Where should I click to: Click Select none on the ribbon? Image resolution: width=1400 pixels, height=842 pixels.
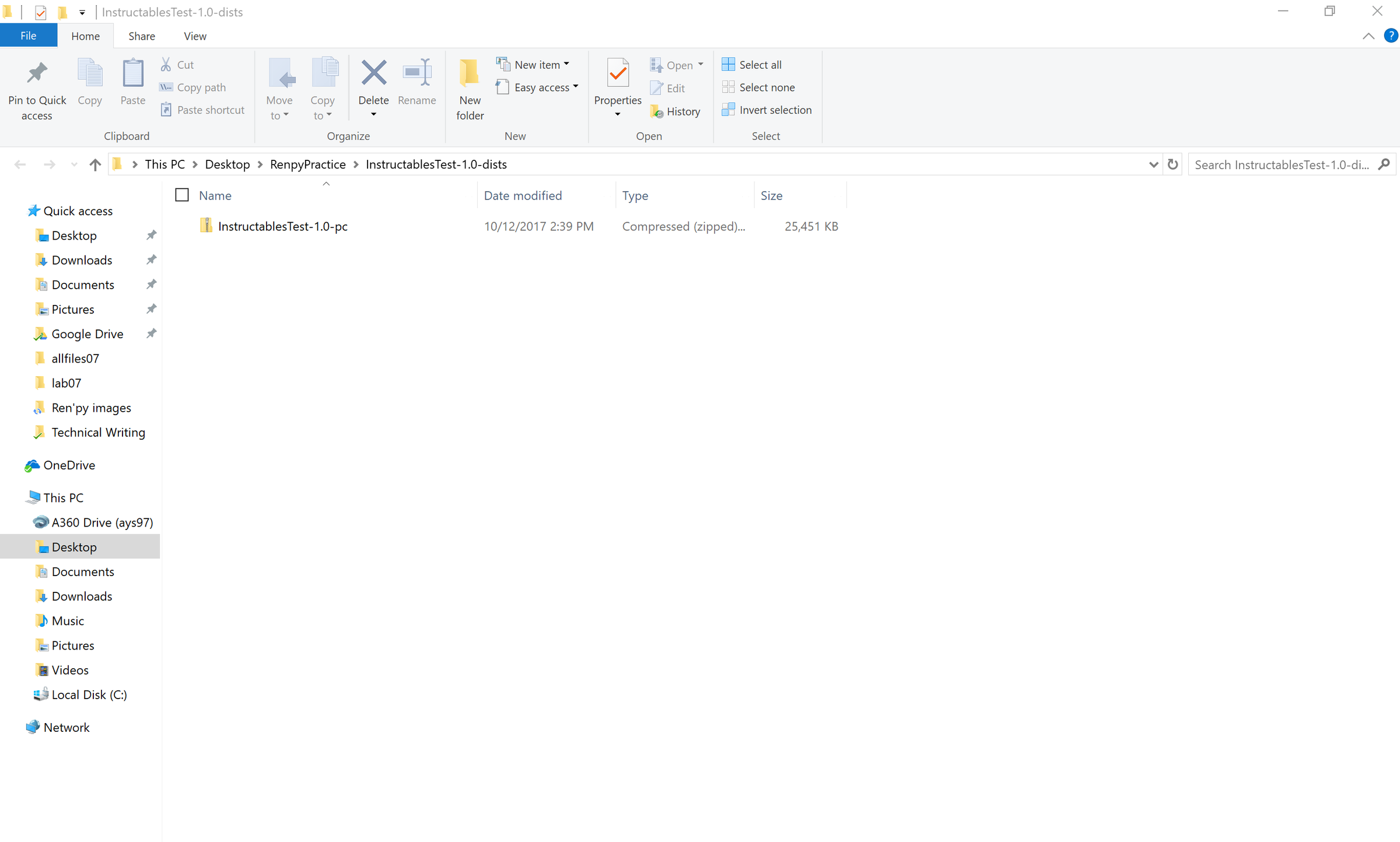tap(758, 87)
